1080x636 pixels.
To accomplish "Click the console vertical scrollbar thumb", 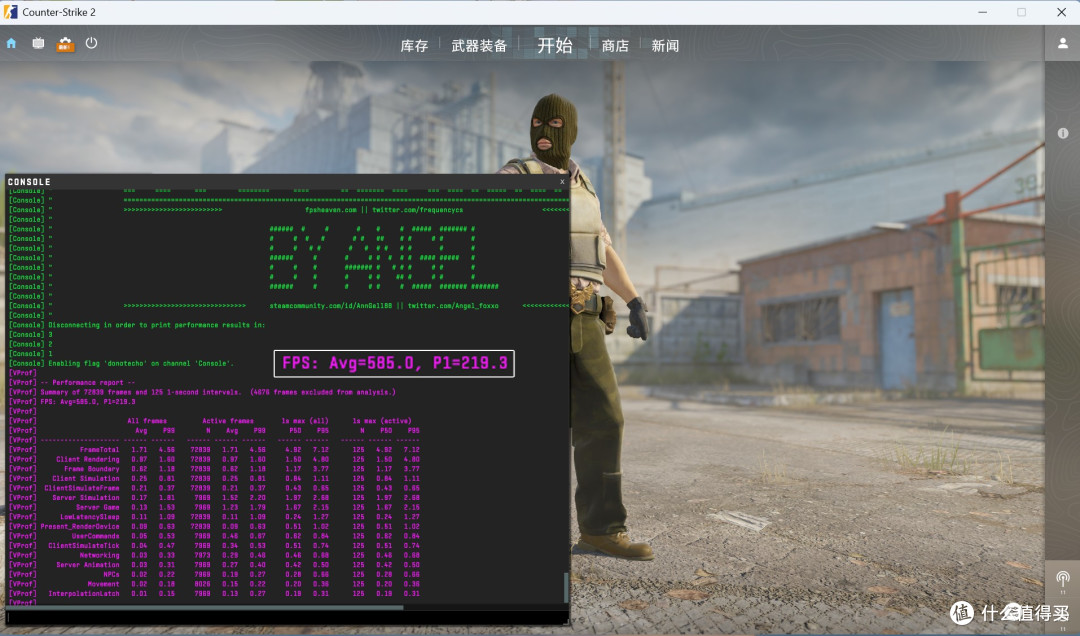I will 566,588.
